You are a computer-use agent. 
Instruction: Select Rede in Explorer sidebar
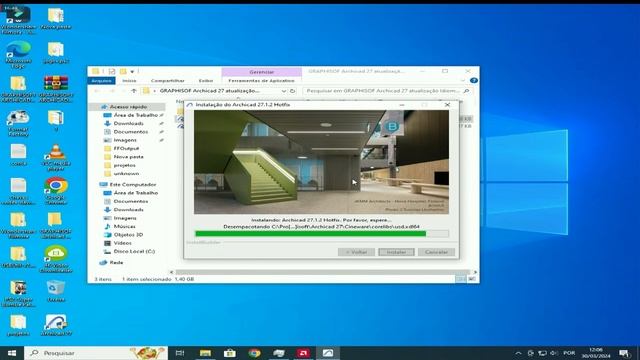[116, 262]
